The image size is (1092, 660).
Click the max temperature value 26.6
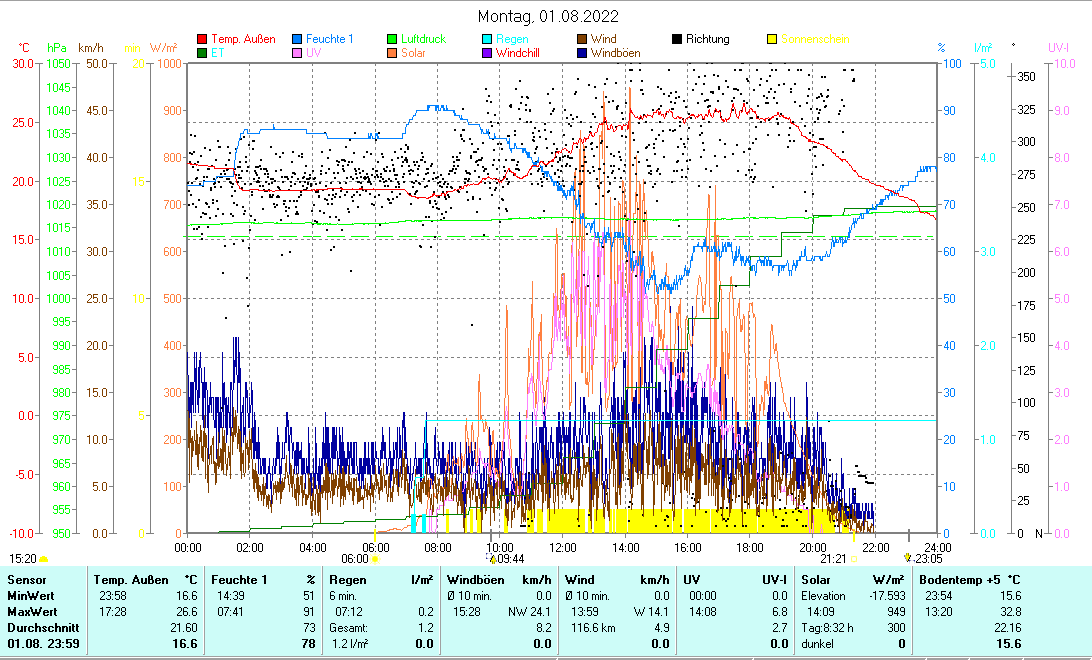(188, 612)
